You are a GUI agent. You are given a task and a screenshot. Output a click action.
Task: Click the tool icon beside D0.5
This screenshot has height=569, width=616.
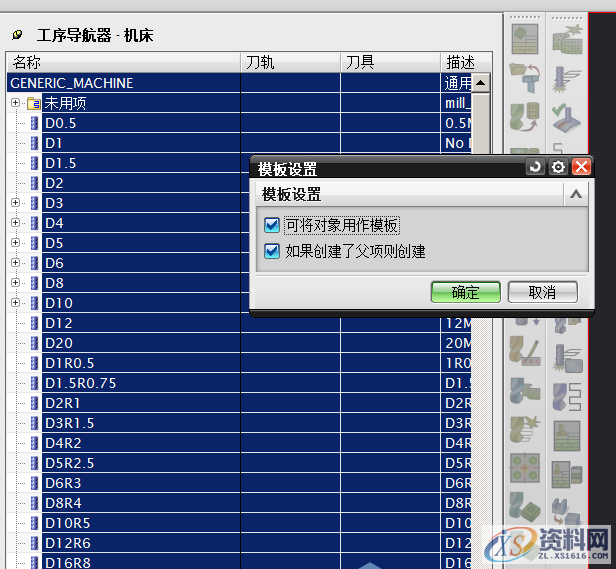pyautogui.click(x=35, y=123)
